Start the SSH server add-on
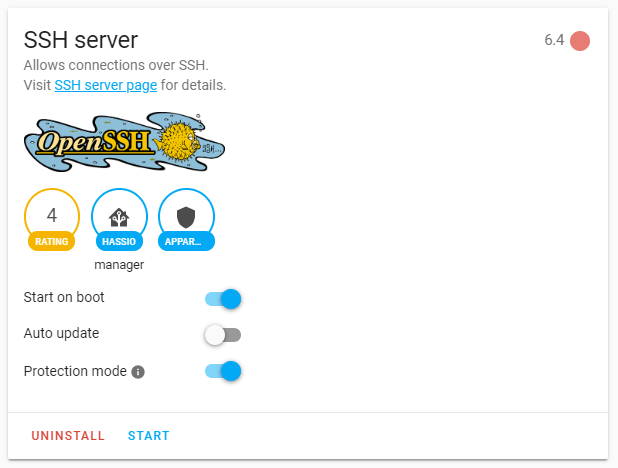 coord(149,436)
